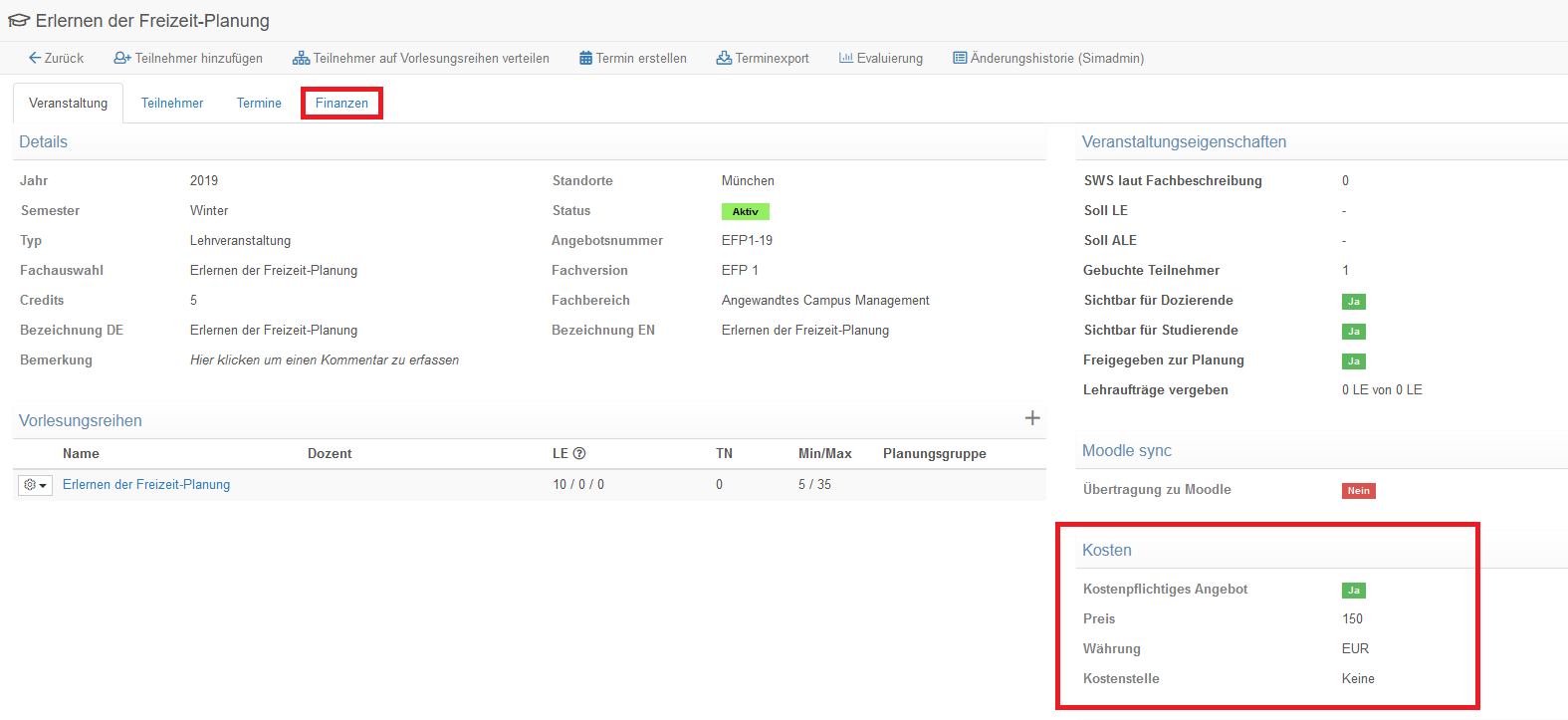Open Änderungshistorie (Simadmin)
The height and width of the screenshot is (720, 1568).
[1048, 58]
